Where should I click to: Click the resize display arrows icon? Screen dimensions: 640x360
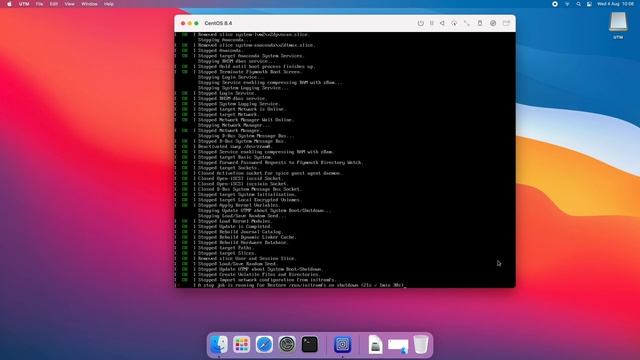point(467,23)
